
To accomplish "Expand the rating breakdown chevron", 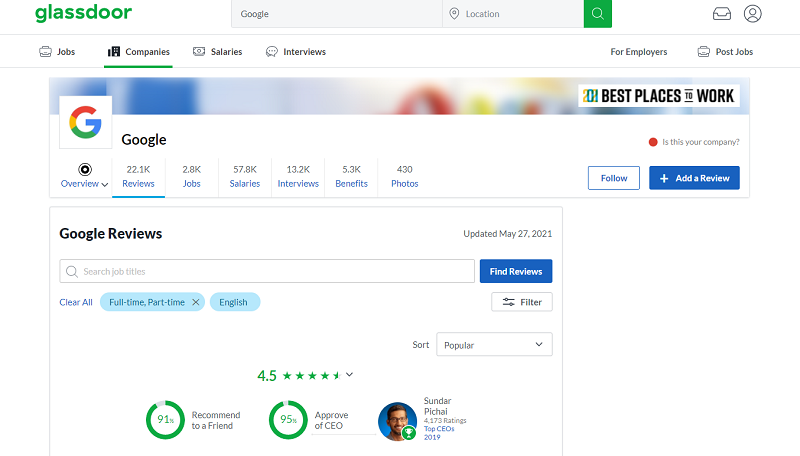I will (349, 374).
